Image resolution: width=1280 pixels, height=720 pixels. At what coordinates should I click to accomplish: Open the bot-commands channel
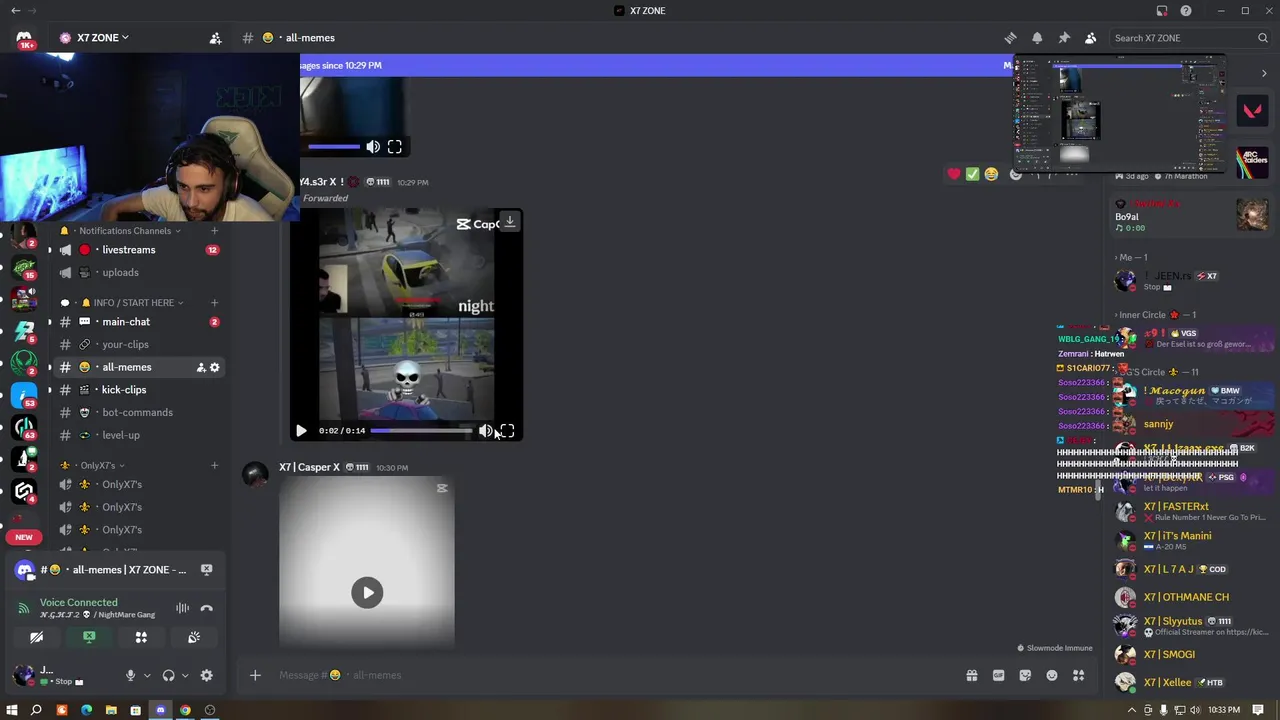(138, 412)
